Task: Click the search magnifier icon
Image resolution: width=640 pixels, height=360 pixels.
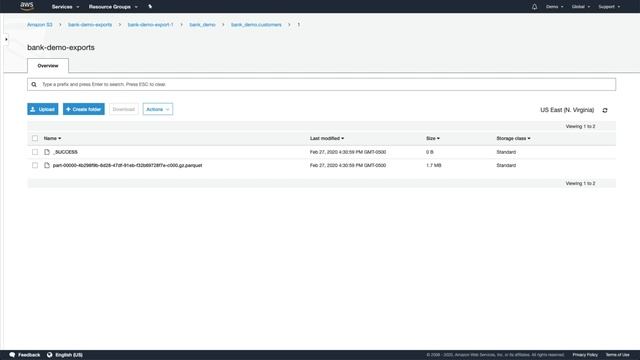Action: [34, 84]
